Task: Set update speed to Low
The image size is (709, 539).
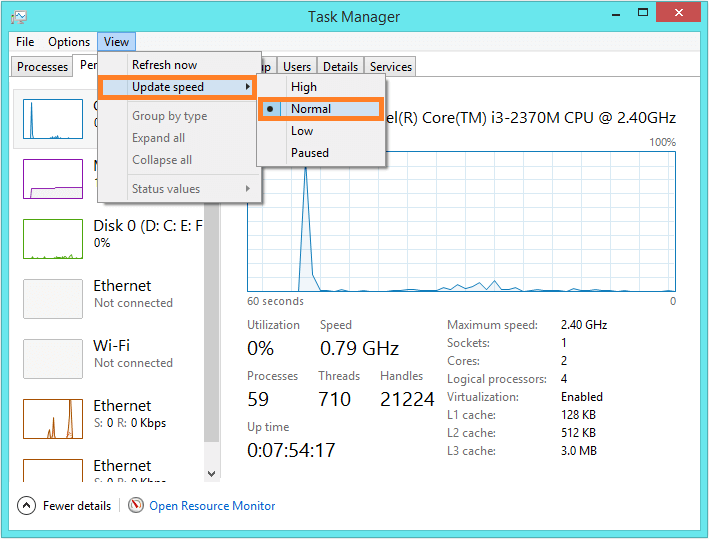Action: pyautogui.click(x=302, y=131)
